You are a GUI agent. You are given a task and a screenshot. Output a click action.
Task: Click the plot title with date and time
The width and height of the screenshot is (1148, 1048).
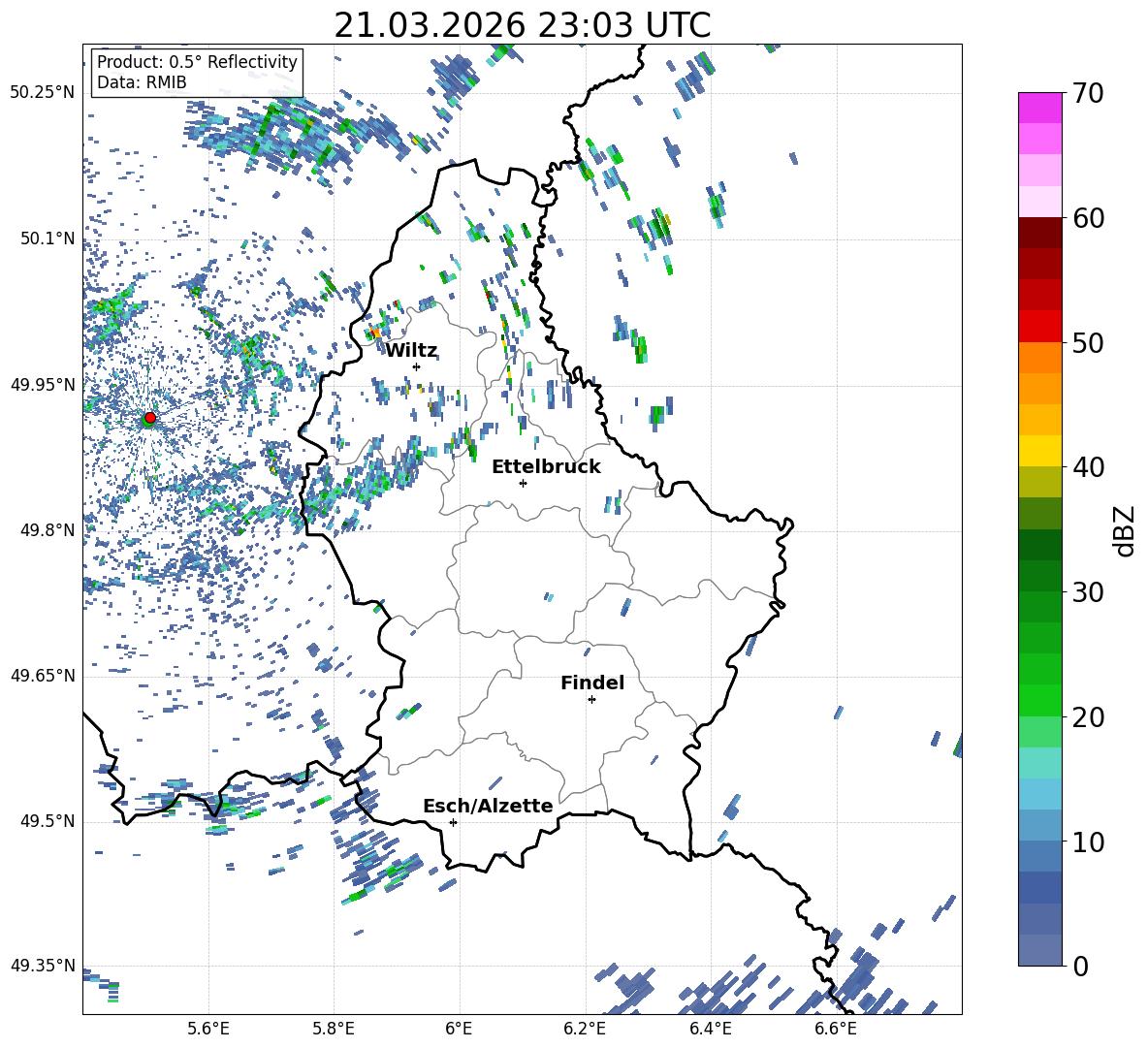[x=522, y=26]
